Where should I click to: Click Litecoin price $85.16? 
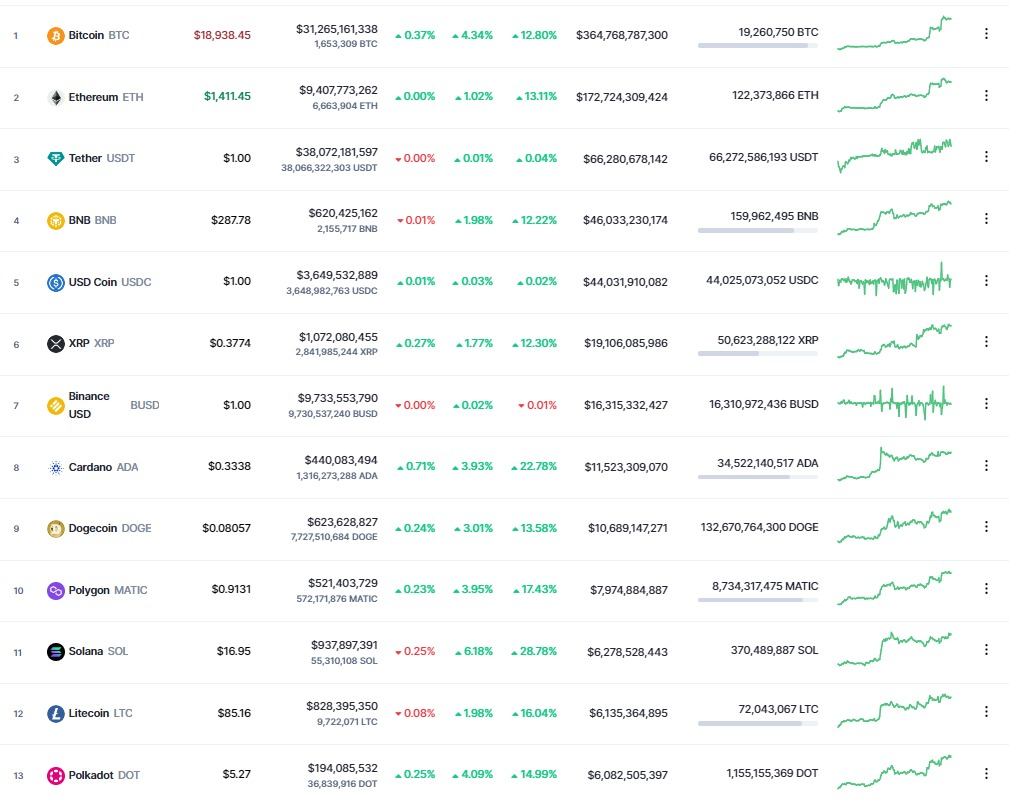[x=234, y=714]
